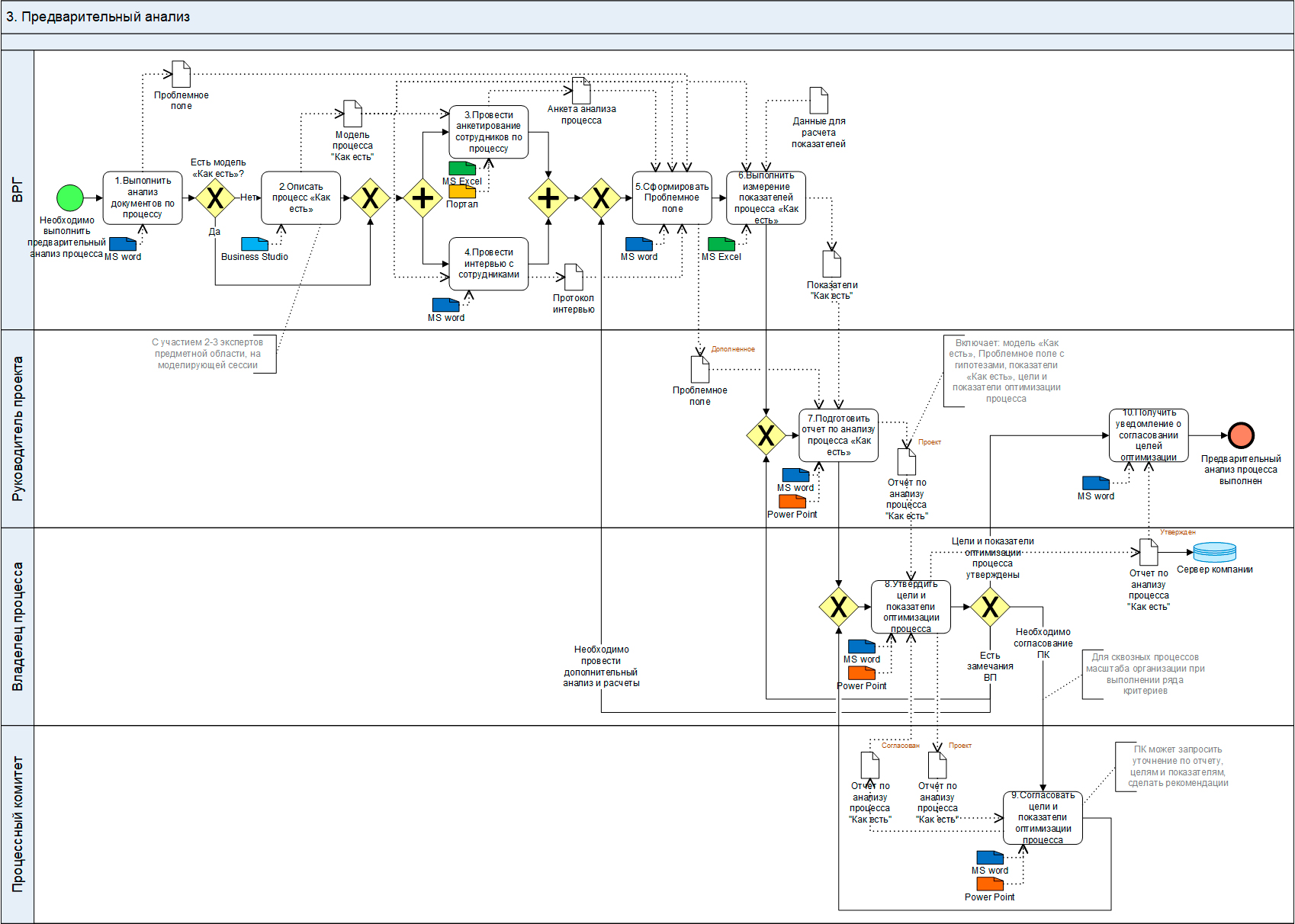Click task 4 Провести интервью с сотрудниками
The width and height of the screenshot is (1295, 924).
(x=489, y=264)
